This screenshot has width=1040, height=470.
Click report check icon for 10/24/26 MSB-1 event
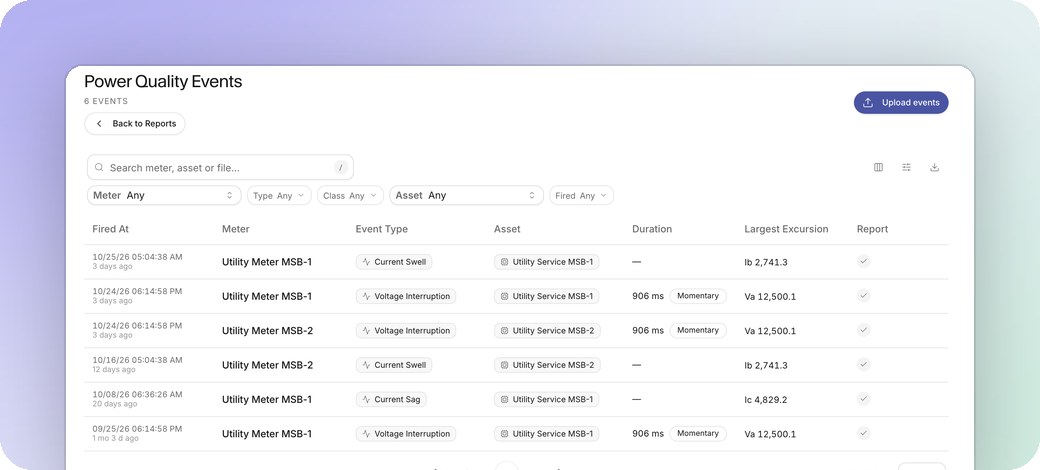pos(863,296)
